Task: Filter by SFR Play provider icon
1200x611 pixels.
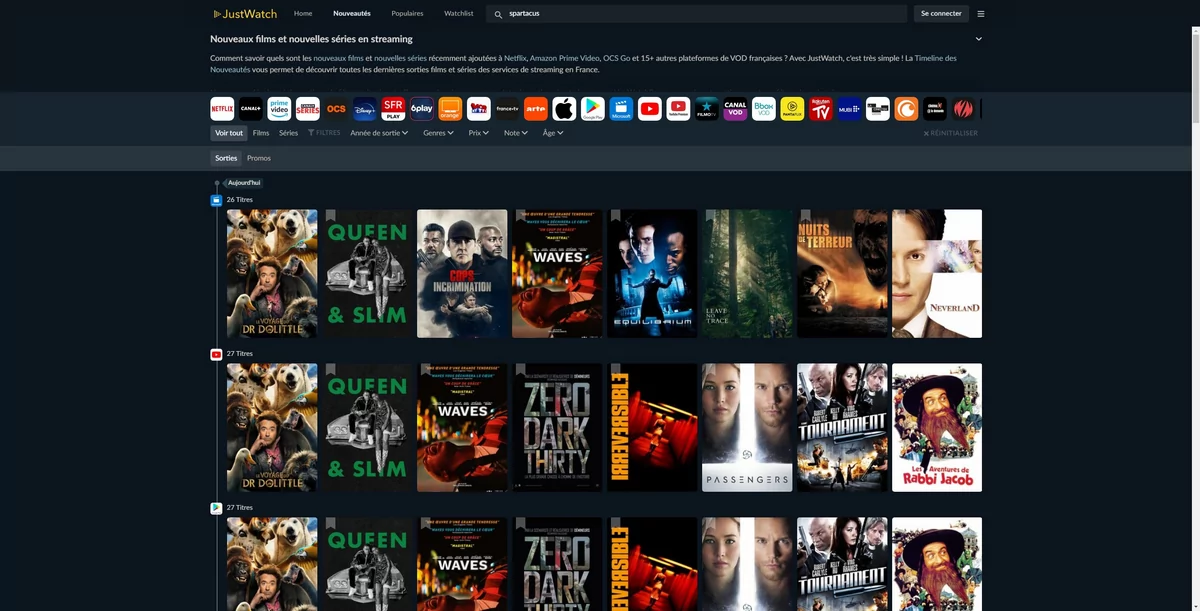Action: click(393, 109)
